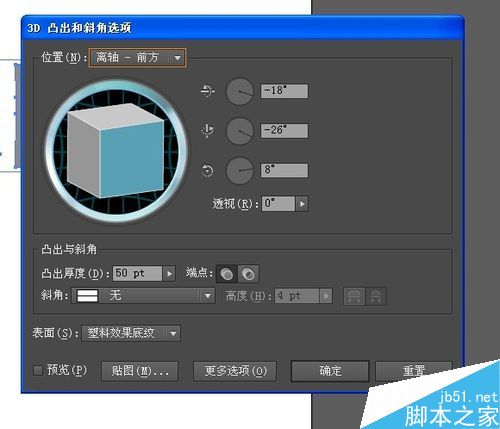Image resolution: width=500 pixels, height=429 pixels.
Task: Click the 8° Z rotation field
Action: 284,170
